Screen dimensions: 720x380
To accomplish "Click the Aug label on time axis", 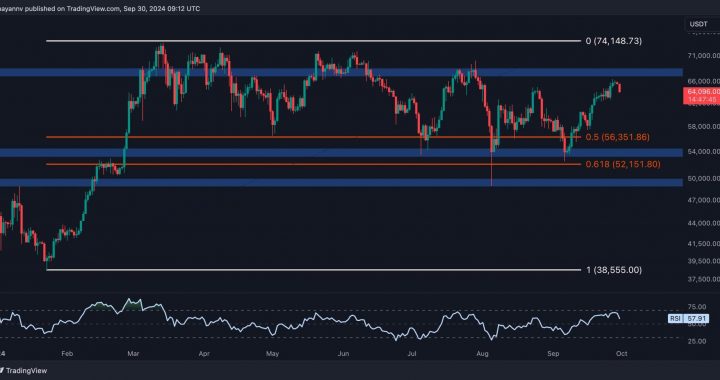I will (x=482, y=354).
